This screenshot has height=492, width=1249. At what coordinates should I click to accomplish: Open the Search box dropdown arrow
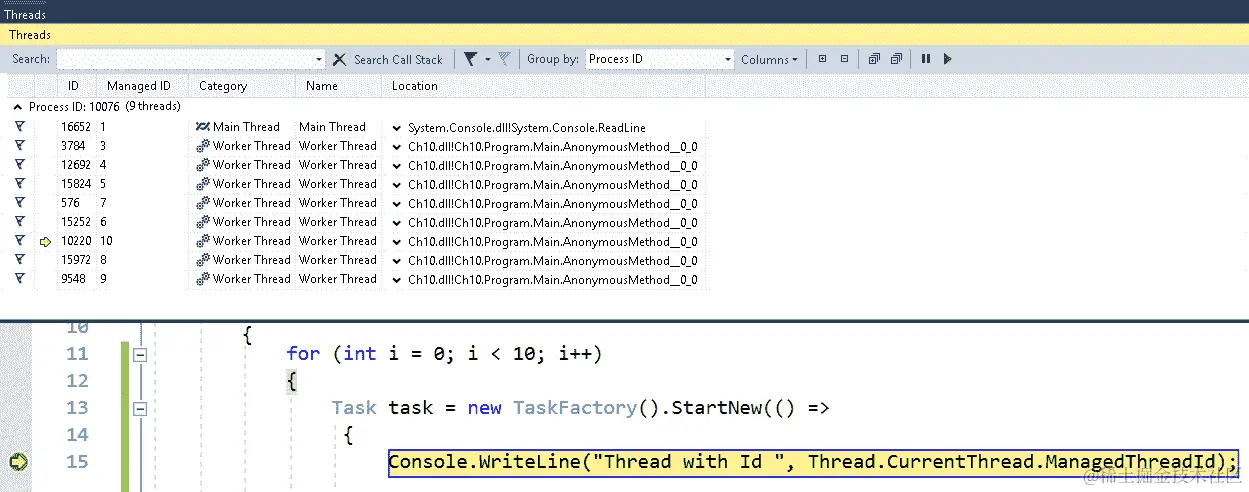[320, 59]
